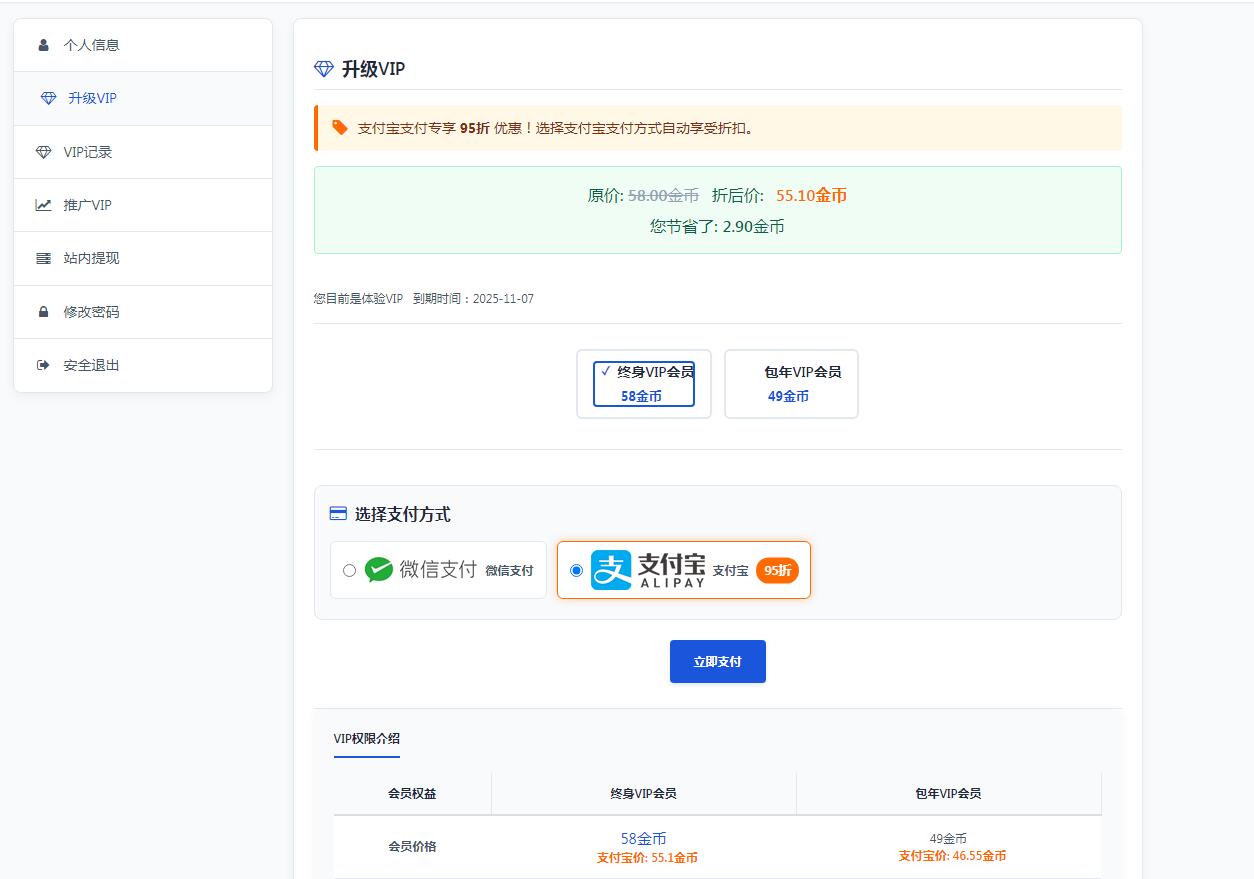Click the green WeChat Pay logo
Viewport: 1254px width, 879px height.
click(380, 568)
